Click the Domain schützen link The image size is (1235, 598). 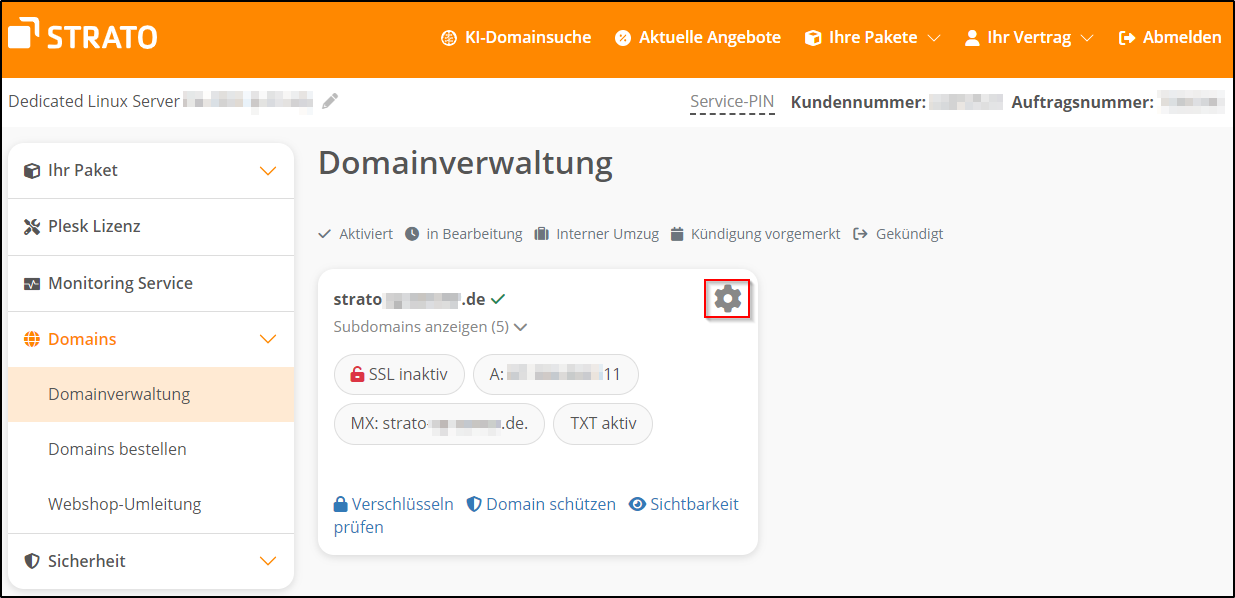(542, 504)
